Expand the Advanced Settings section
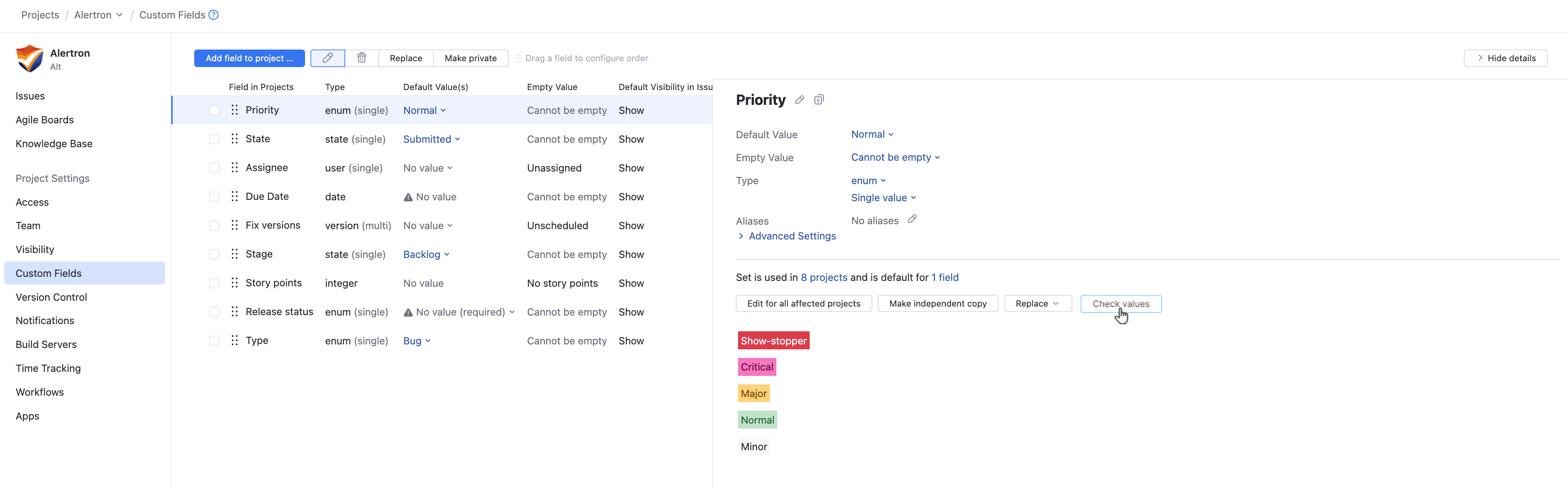The image size is (1568, 488). [x=791, y=236]
